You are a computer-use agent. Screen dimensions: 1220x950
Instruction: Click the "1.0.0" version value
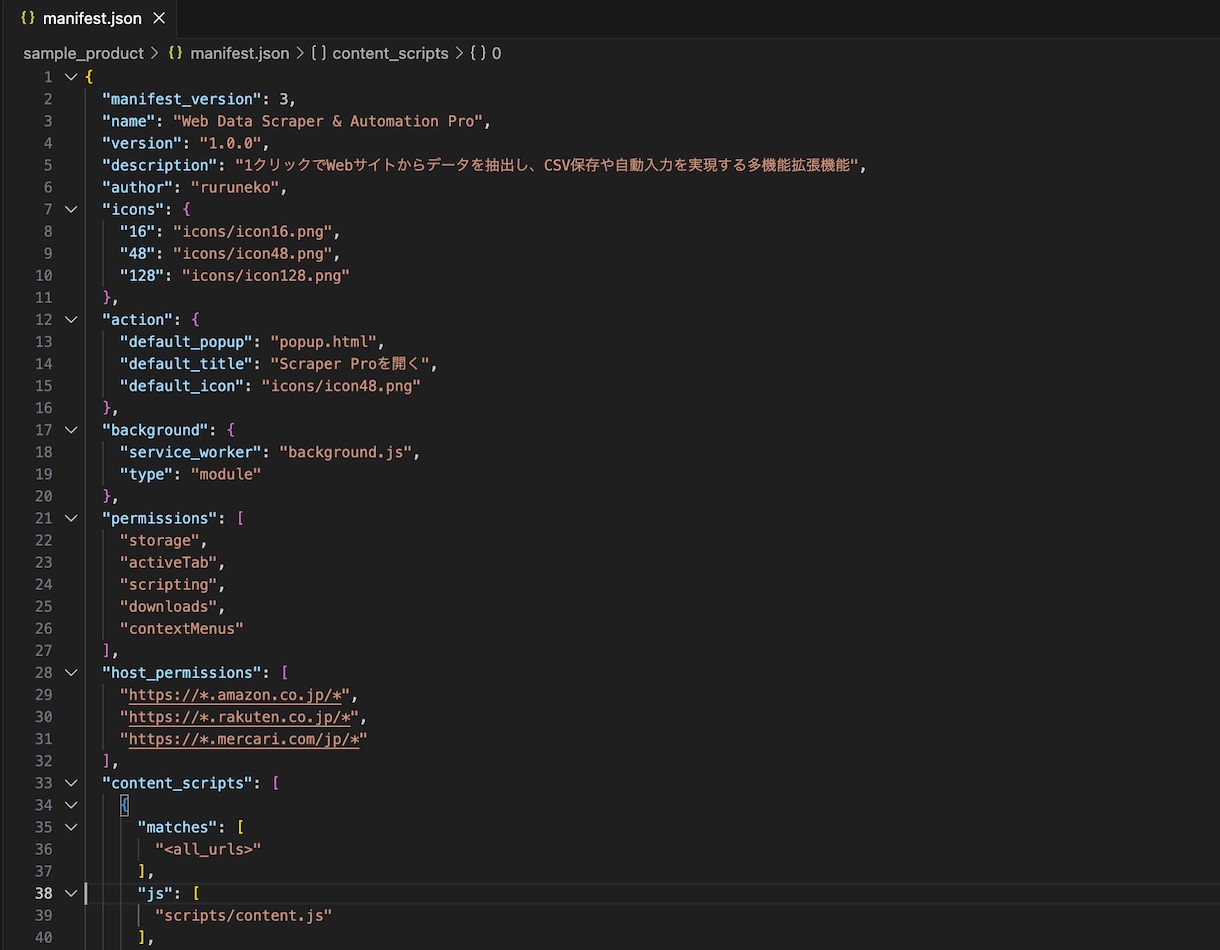pos(230,143)
